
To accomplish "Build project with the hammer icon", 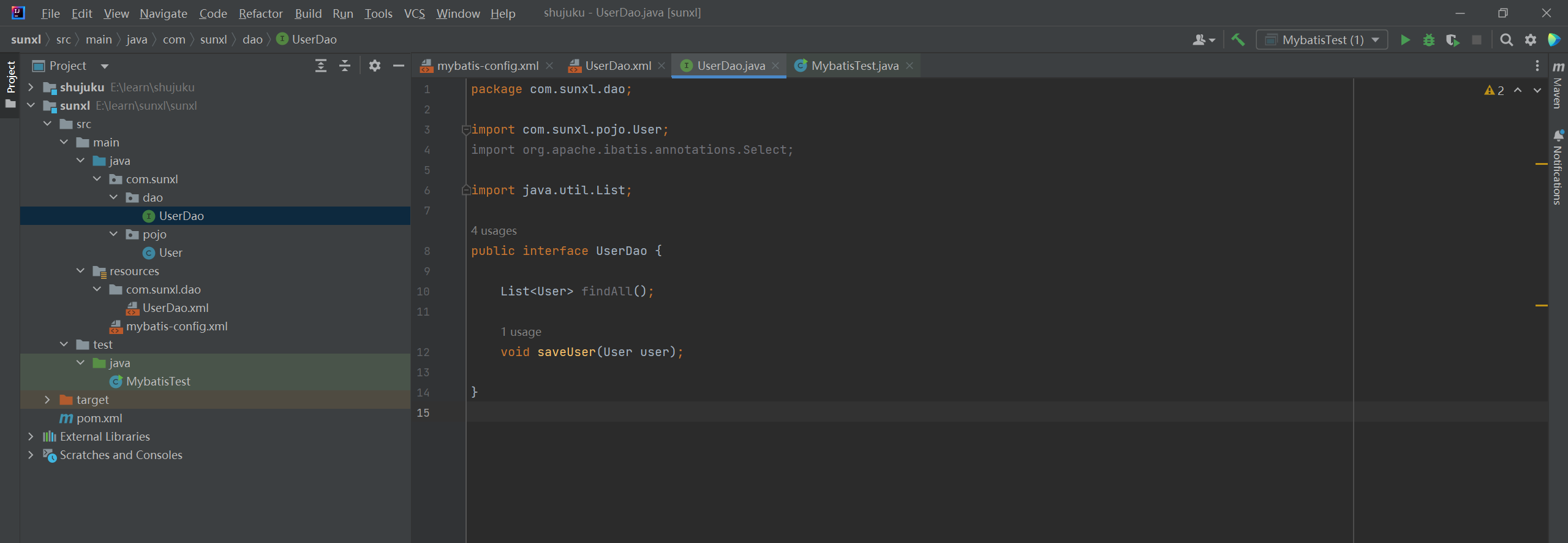I will point(1238,40).
